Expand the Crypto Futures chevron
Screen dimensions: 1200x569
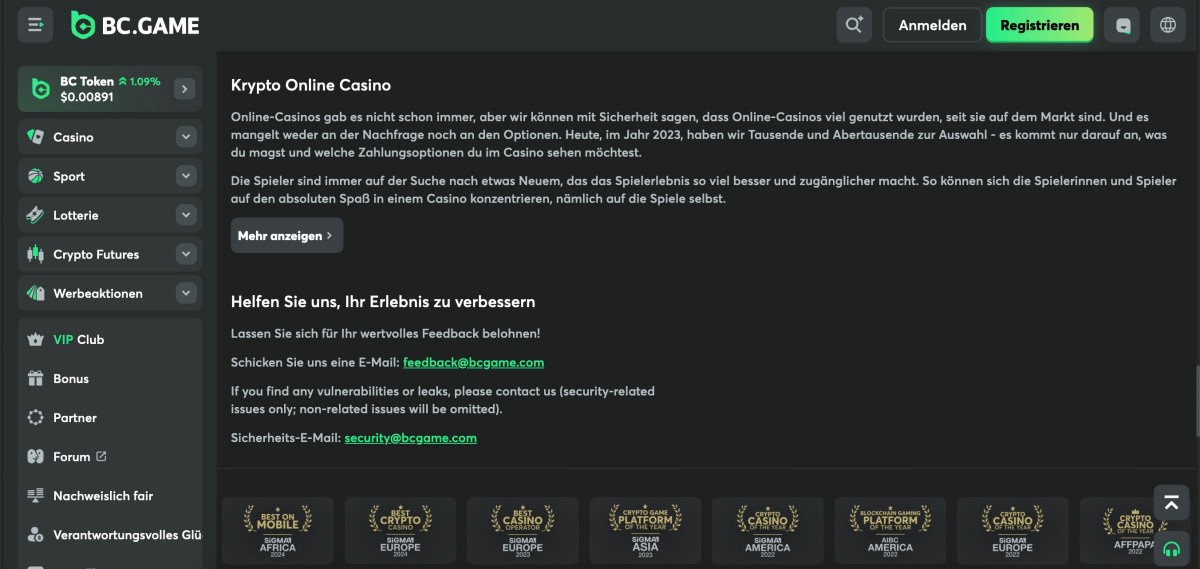tap(186, 254)
